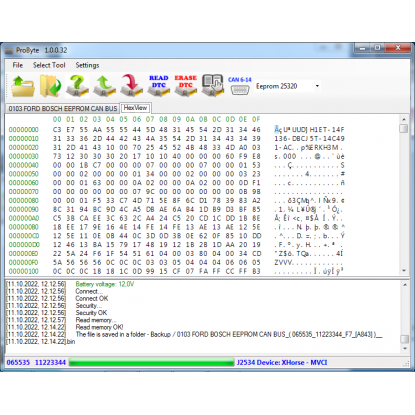The image size is (415, 415).
Task: Click the open folder icon in the toolbar
Action: click(x=23, y=86)
